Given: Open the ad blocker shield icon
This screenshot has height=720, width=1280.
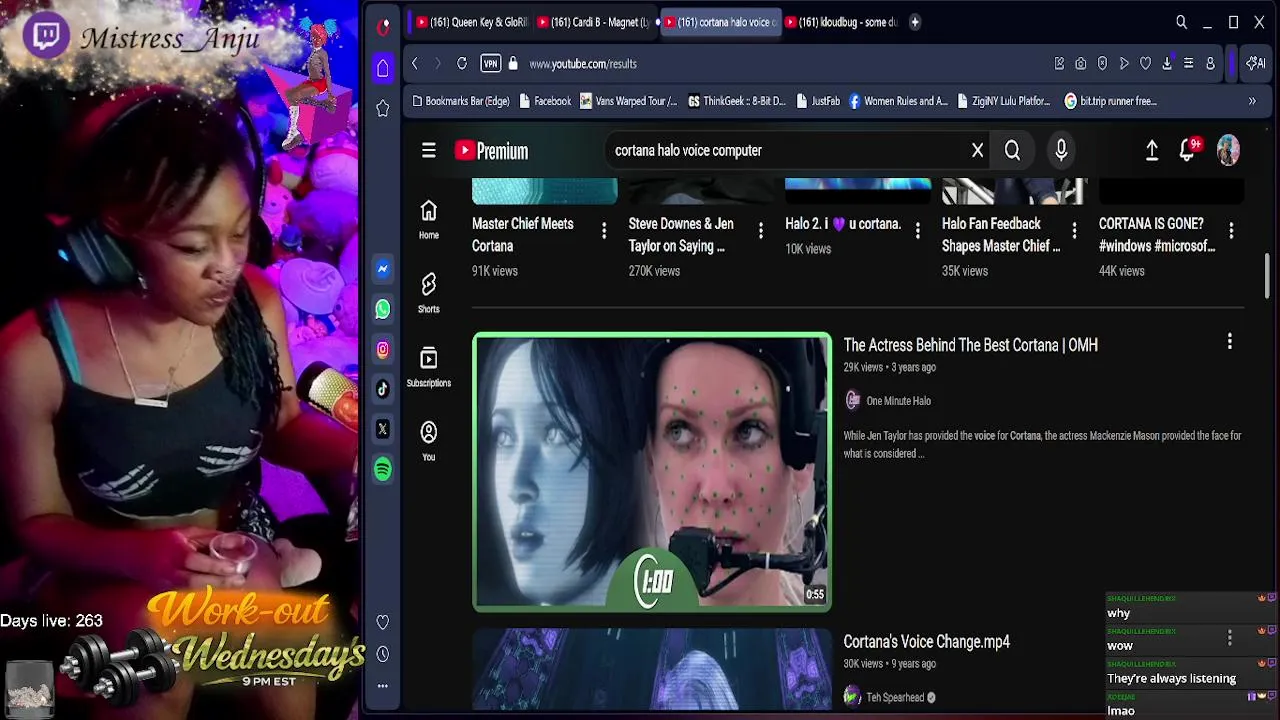Looking at the screenshot, I should [x=1102, y=64].
